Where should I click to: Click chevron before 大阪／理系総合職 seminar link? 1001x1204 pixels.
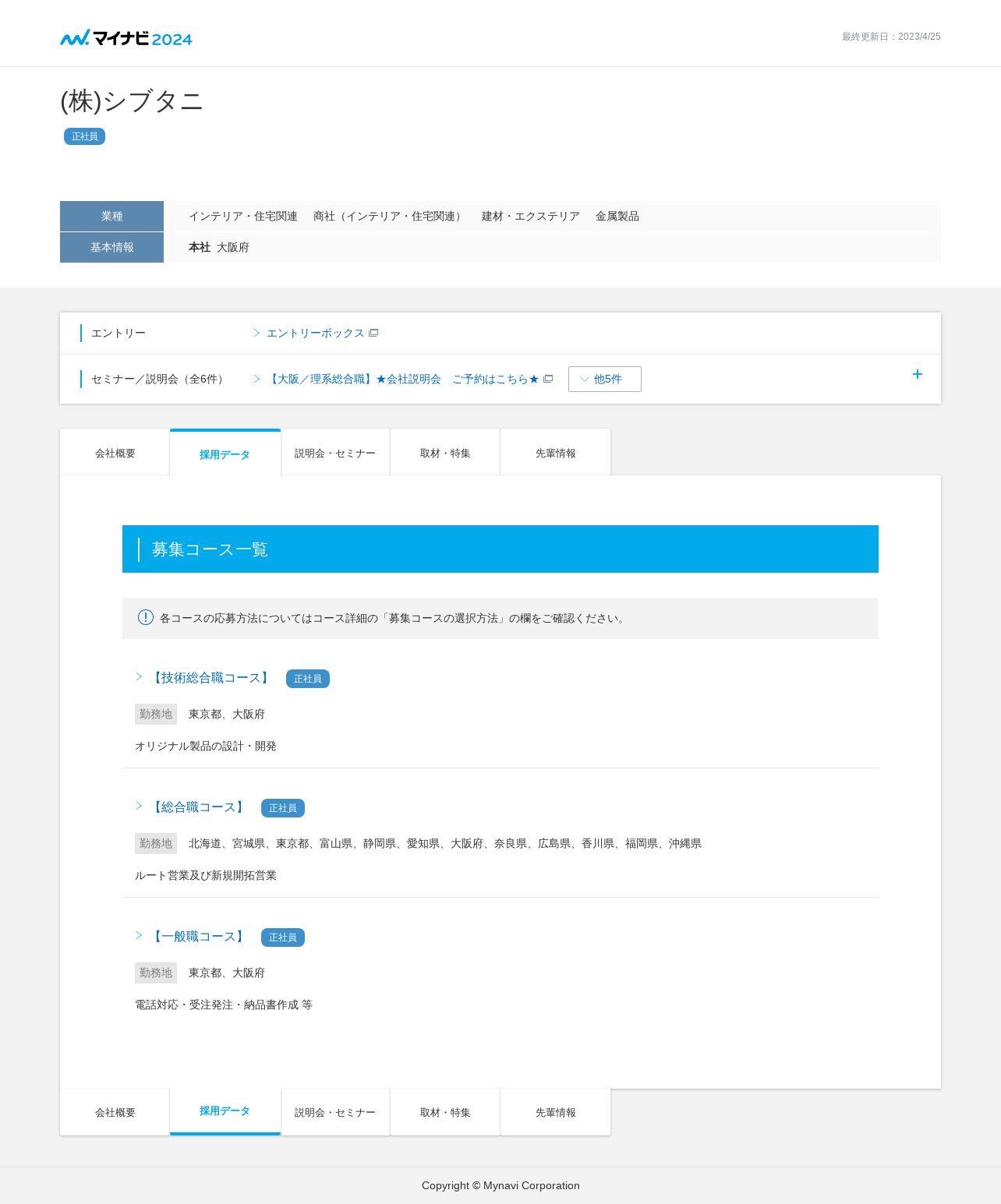point(256,379)
